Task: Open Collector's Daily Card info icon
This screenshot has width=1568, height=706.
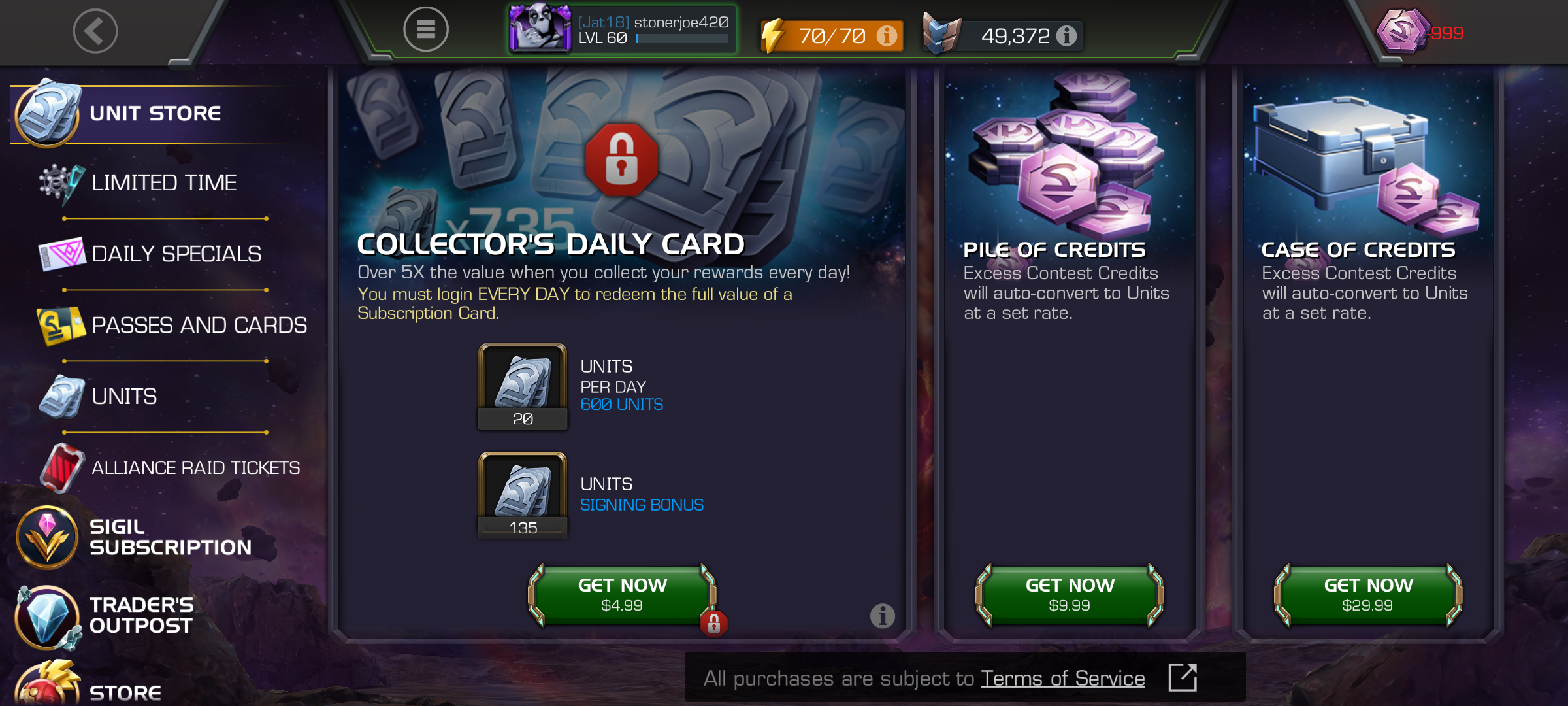Action: pos(883,615)
